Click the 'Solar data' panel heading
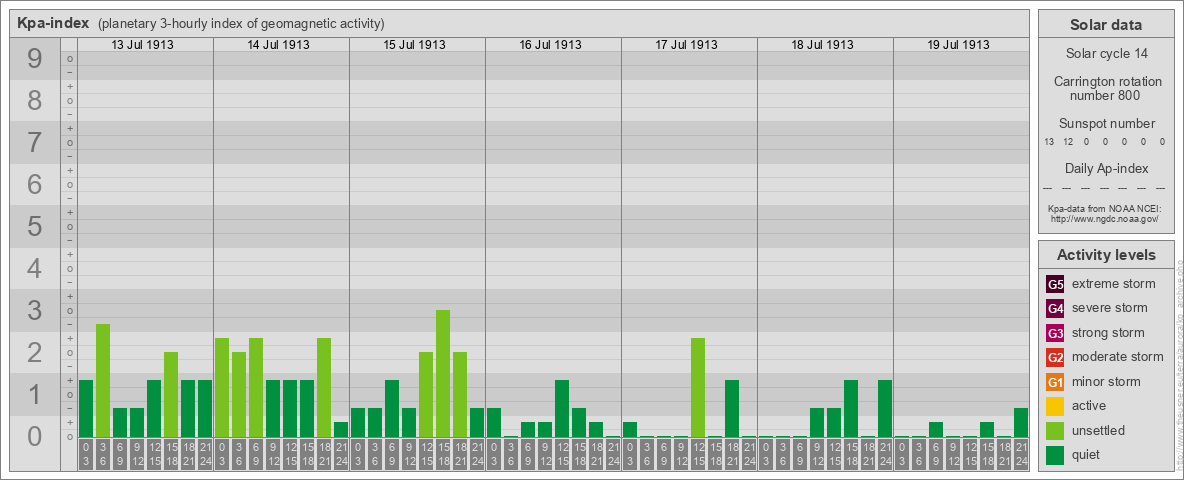 coord(1106,25)
